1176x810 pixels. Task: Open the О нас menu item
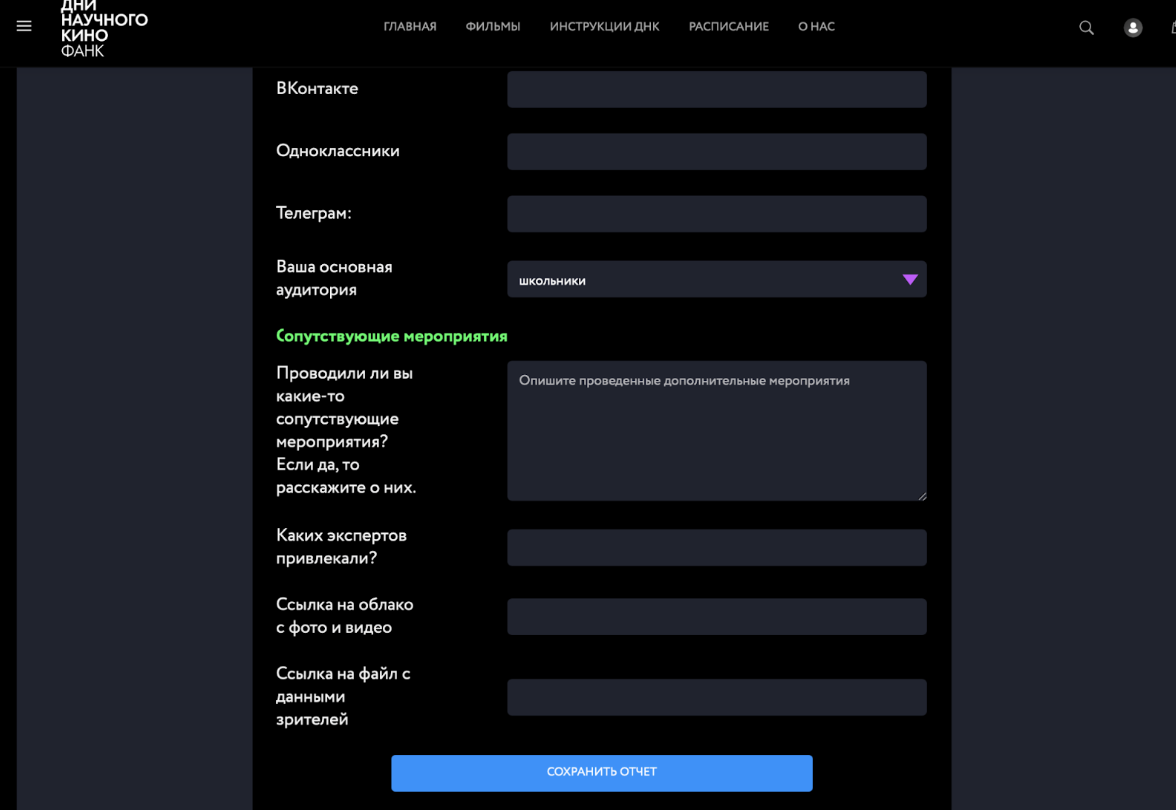click(816, 26)
